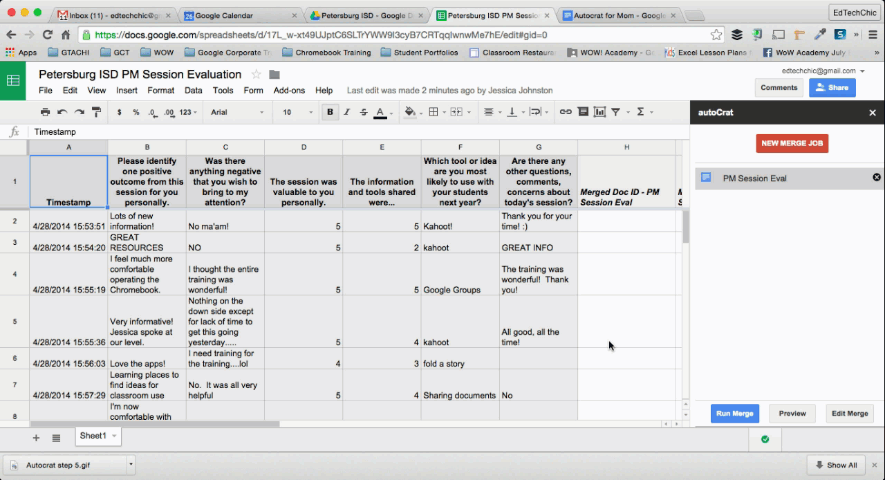Open the Functions sigma dropdown
The height and width of the screenshot is (480, 885).
pos(644,112)
